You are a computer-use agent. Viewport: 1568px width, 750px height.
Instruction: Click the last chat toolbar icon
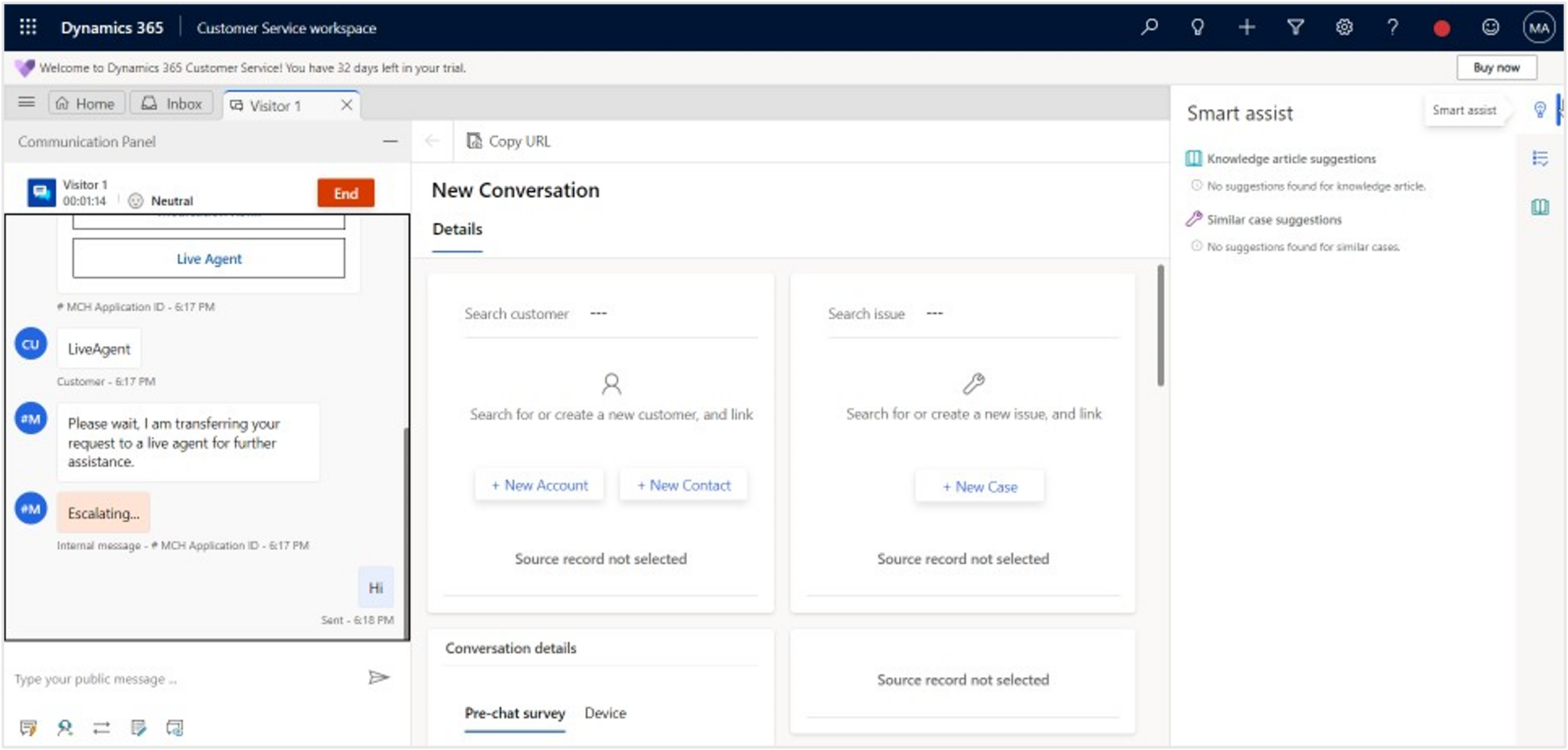[x=174, y=728]
